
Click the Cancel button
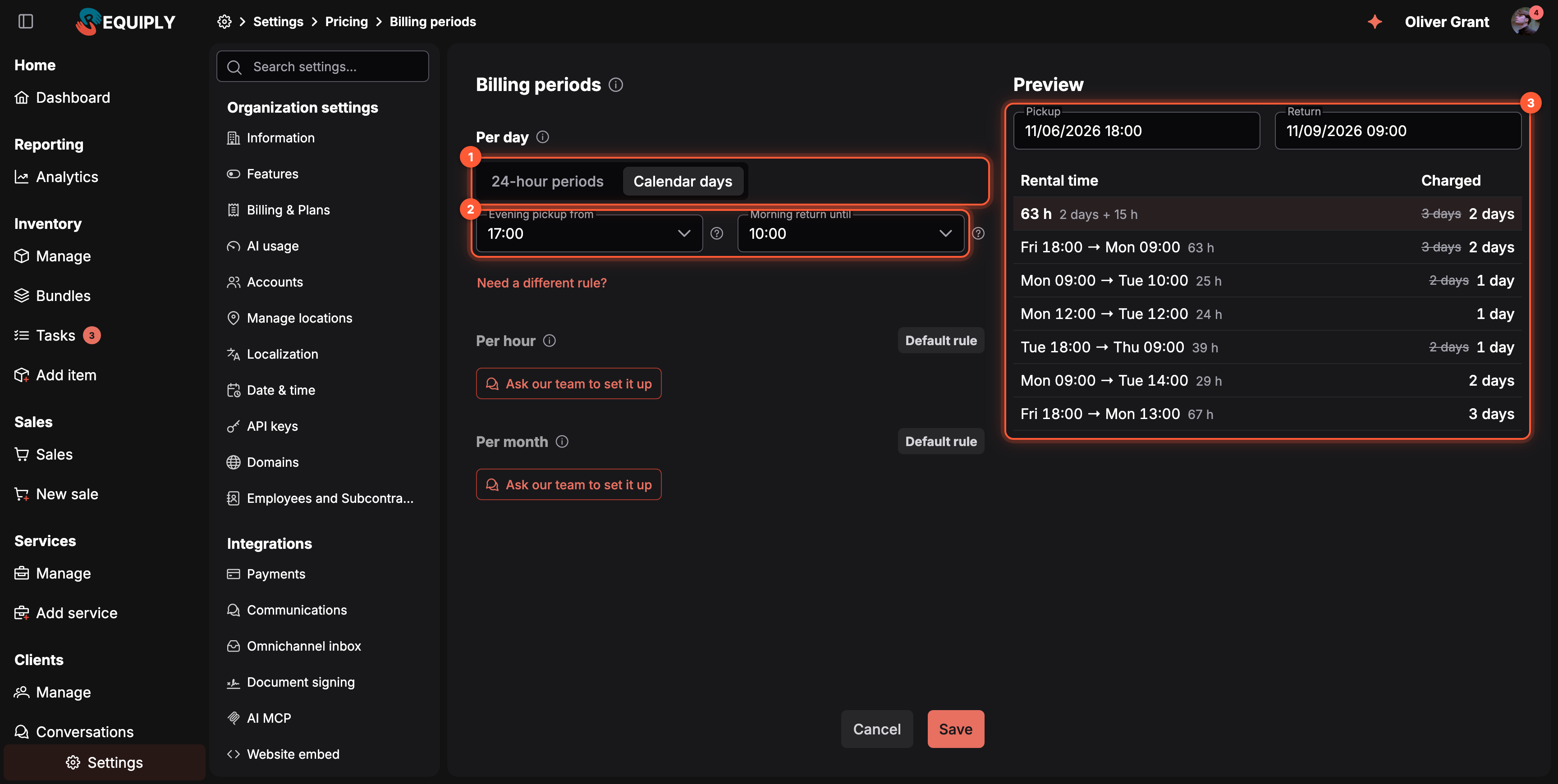[876, 729]
